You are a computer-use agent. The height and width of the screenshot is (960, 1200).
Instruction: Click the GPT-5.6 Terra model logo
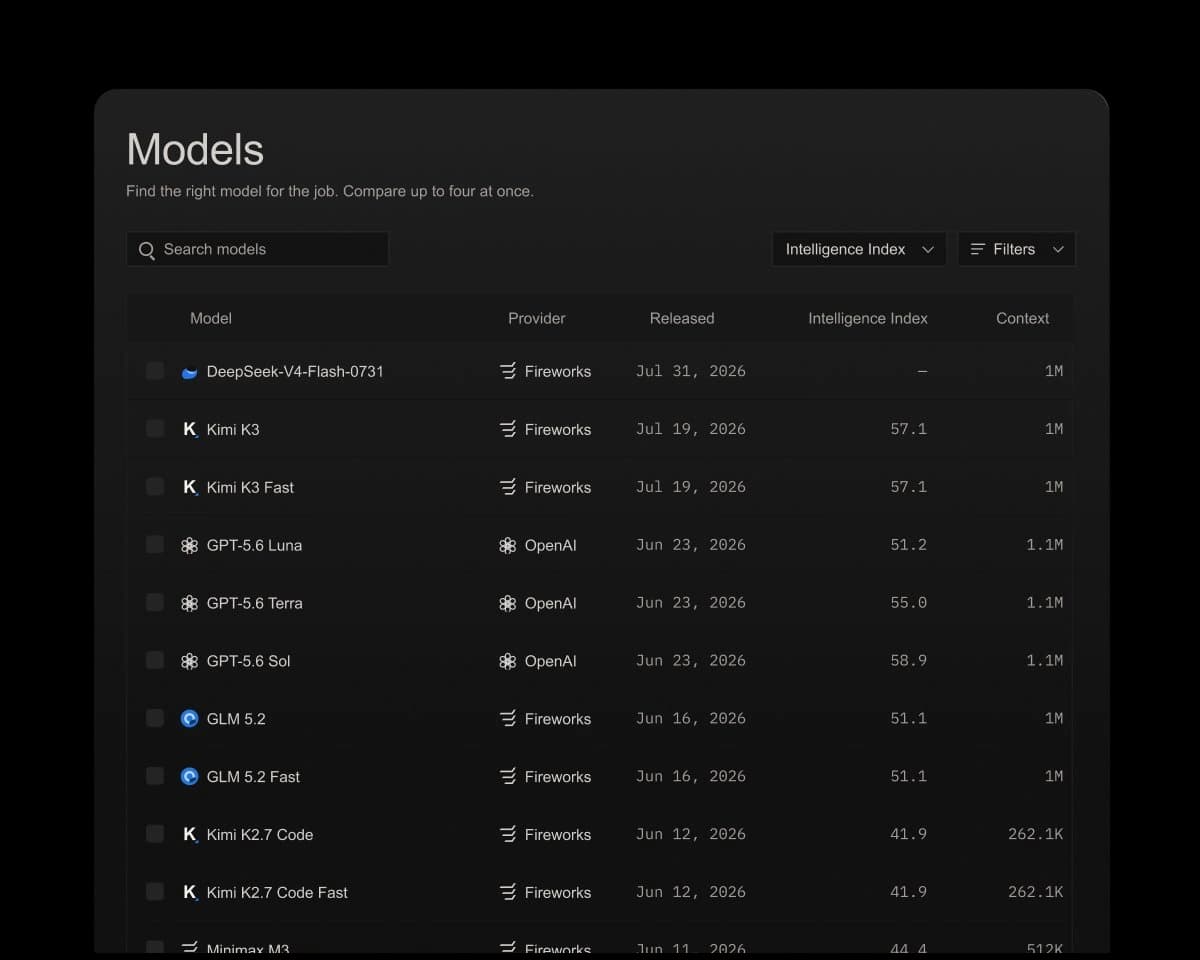coord(189,603)
